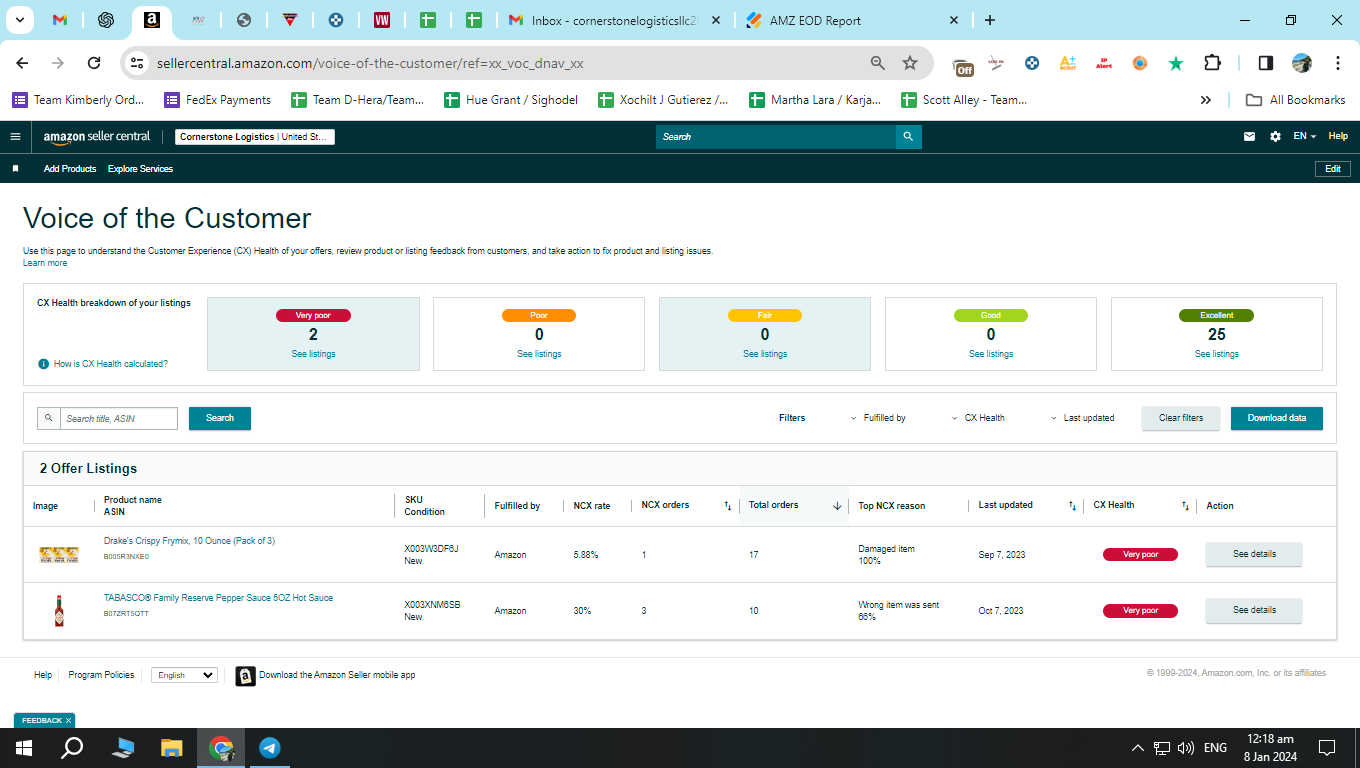Open the Chrome extensions puzzle icon
This screenshot has height=768, width=1360.
pyautogui.click(x=1212, y=63)
